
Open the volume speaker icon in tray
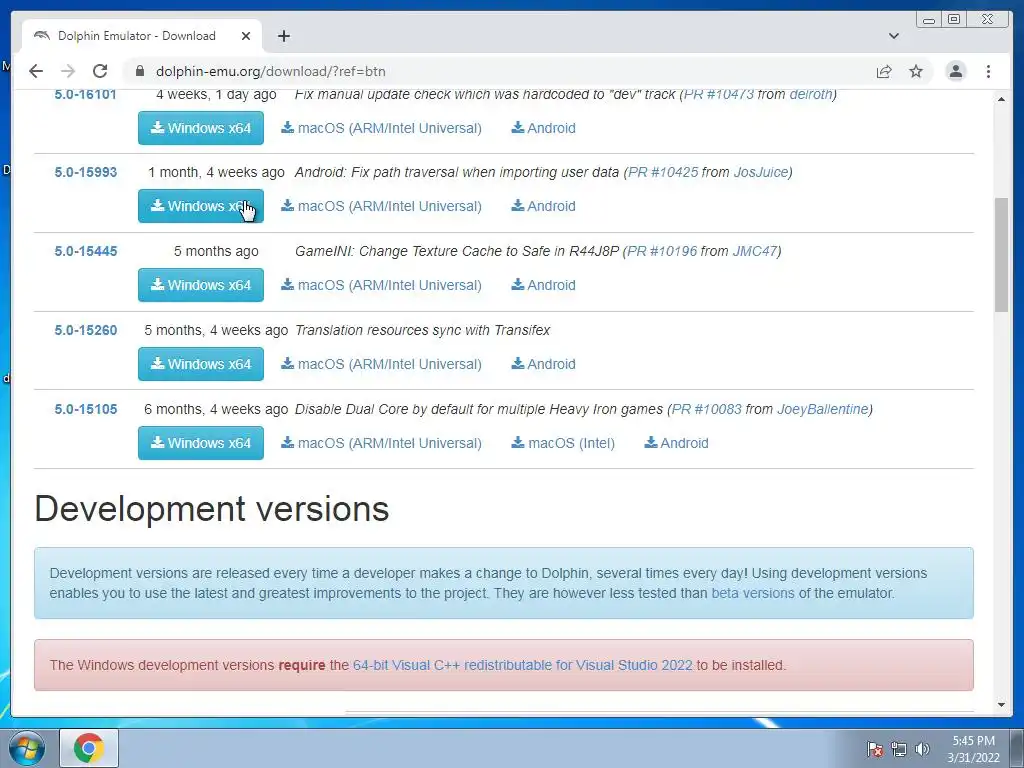click(x=922, y=749)
